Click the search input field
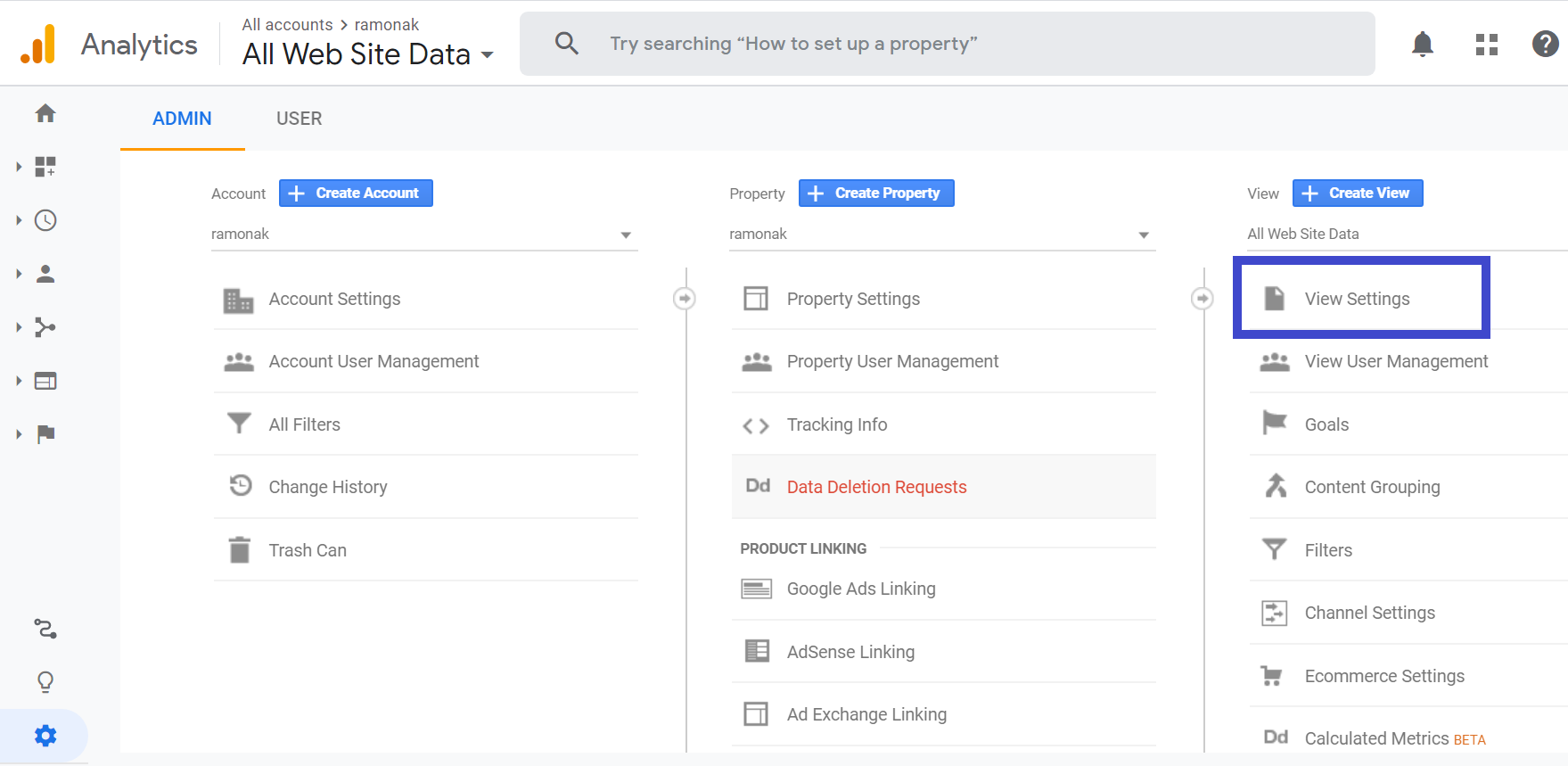Image resolution: width=1568 pixels, height=766 pixels. [x=948, y=44]
